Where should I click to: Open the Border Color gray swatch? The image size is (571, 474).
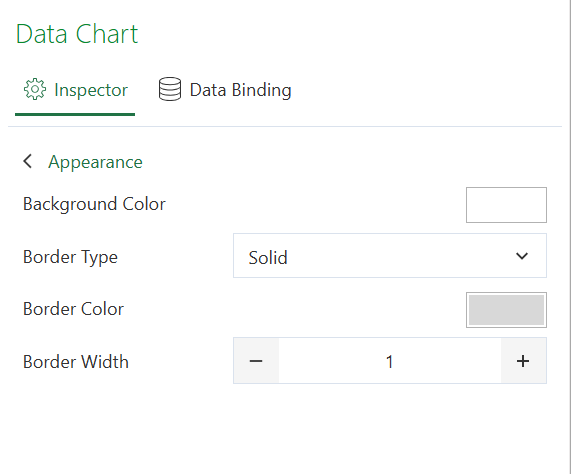506,310
